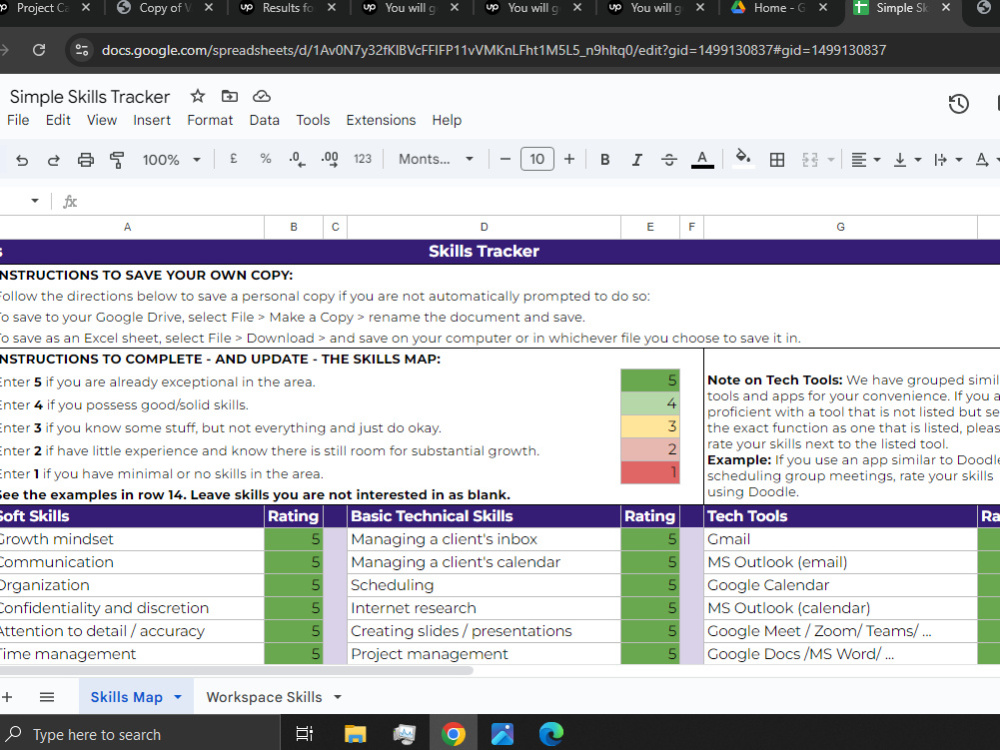Switch to the Workspace Skills sheet tab
This screenshot has height=750, width=1000.
click(x=264, y=697)
